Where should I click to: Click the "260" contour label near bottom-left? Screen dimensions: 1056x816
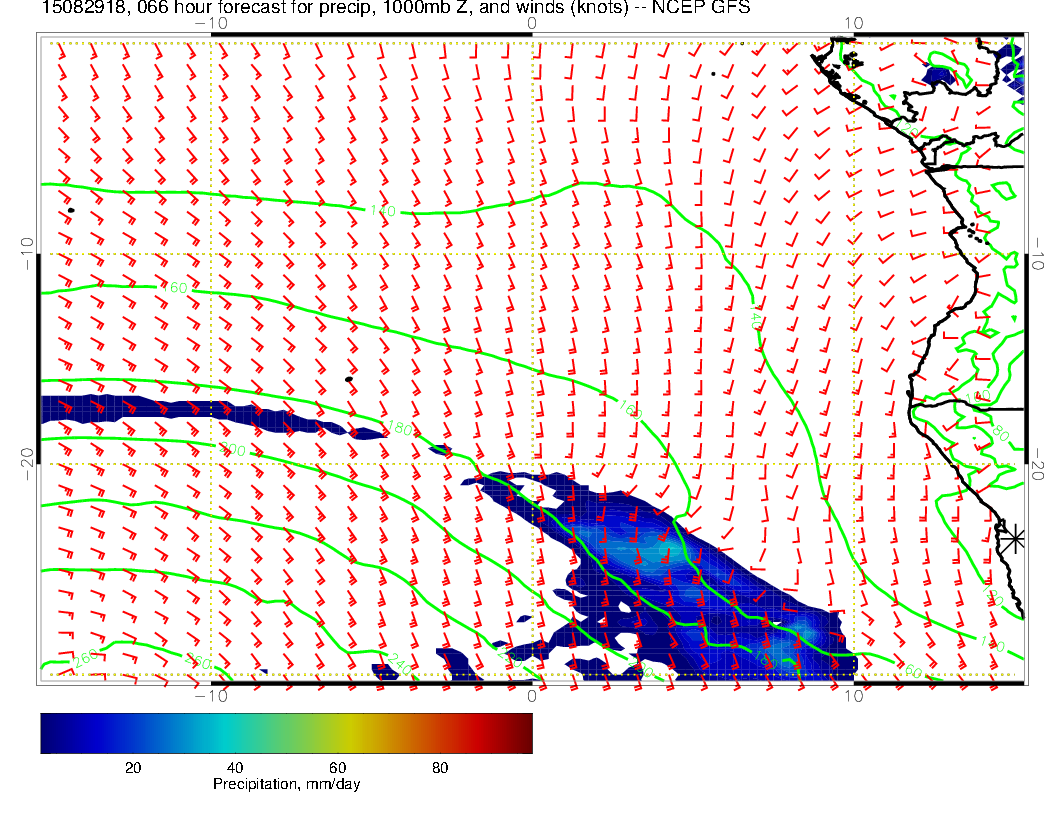coord(87,659)
